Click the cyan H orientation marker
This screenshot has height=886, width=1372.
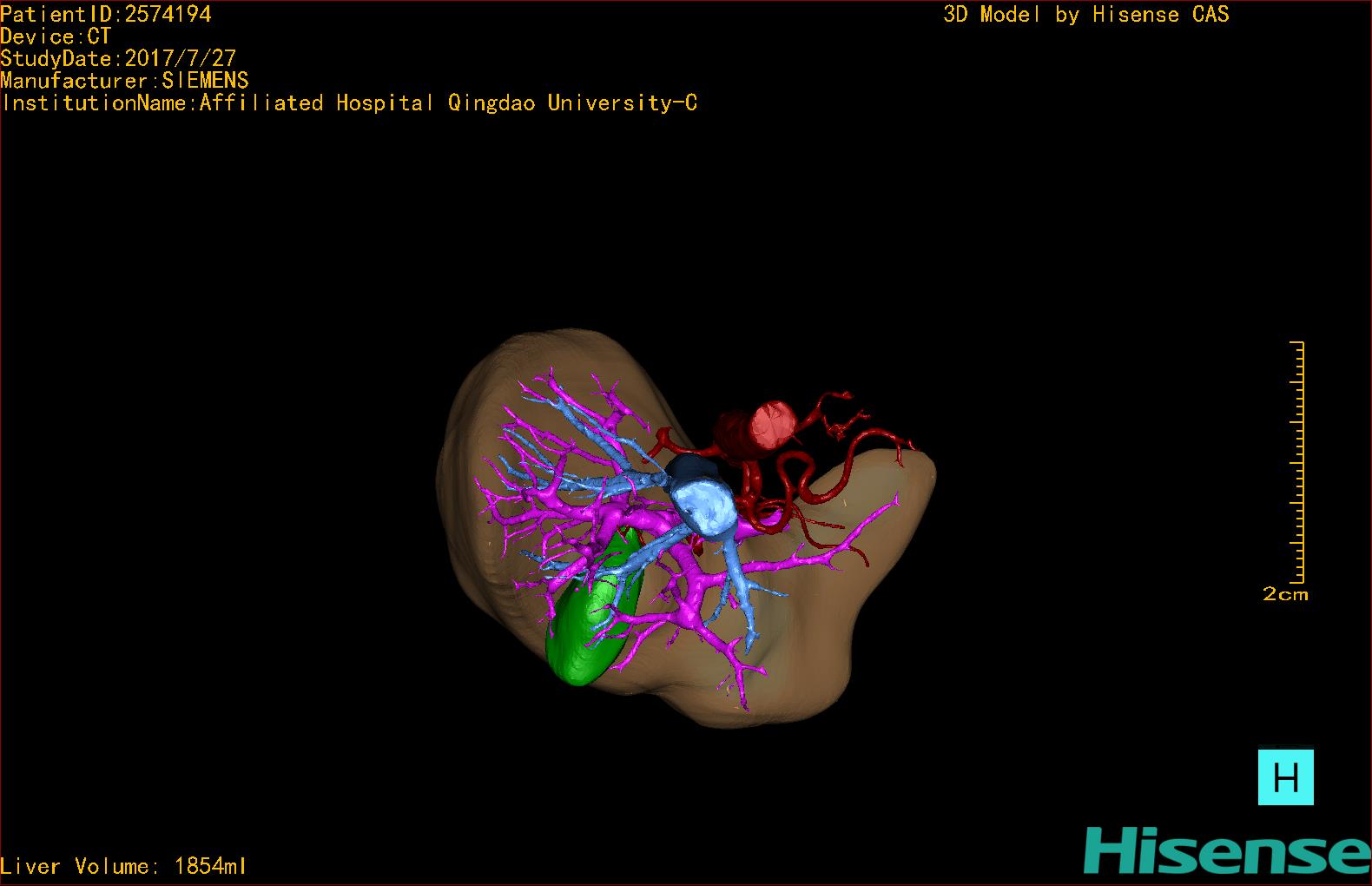[x=1285, y=777]
